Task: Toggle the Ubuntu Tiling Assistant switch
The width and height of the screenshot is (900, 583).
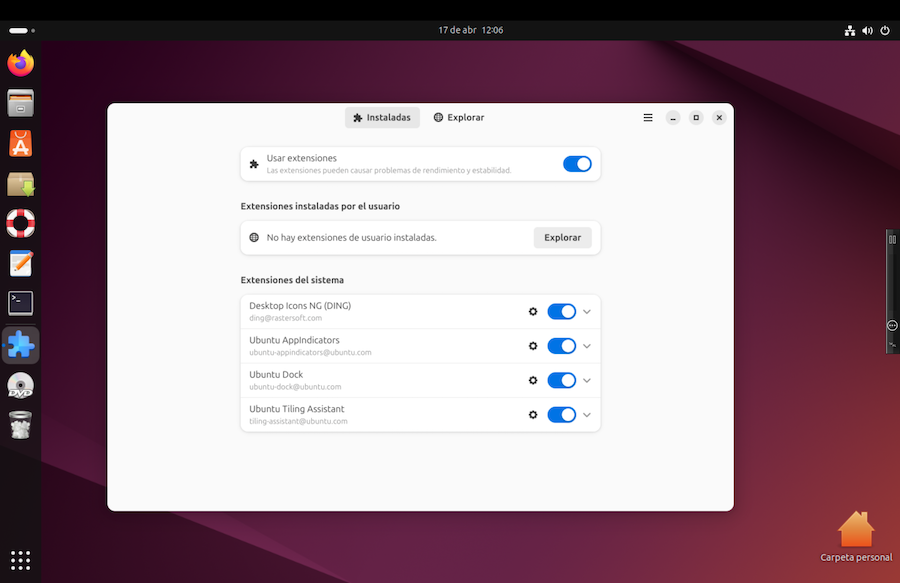Action: pyautogui.click(x=562, y=415)
